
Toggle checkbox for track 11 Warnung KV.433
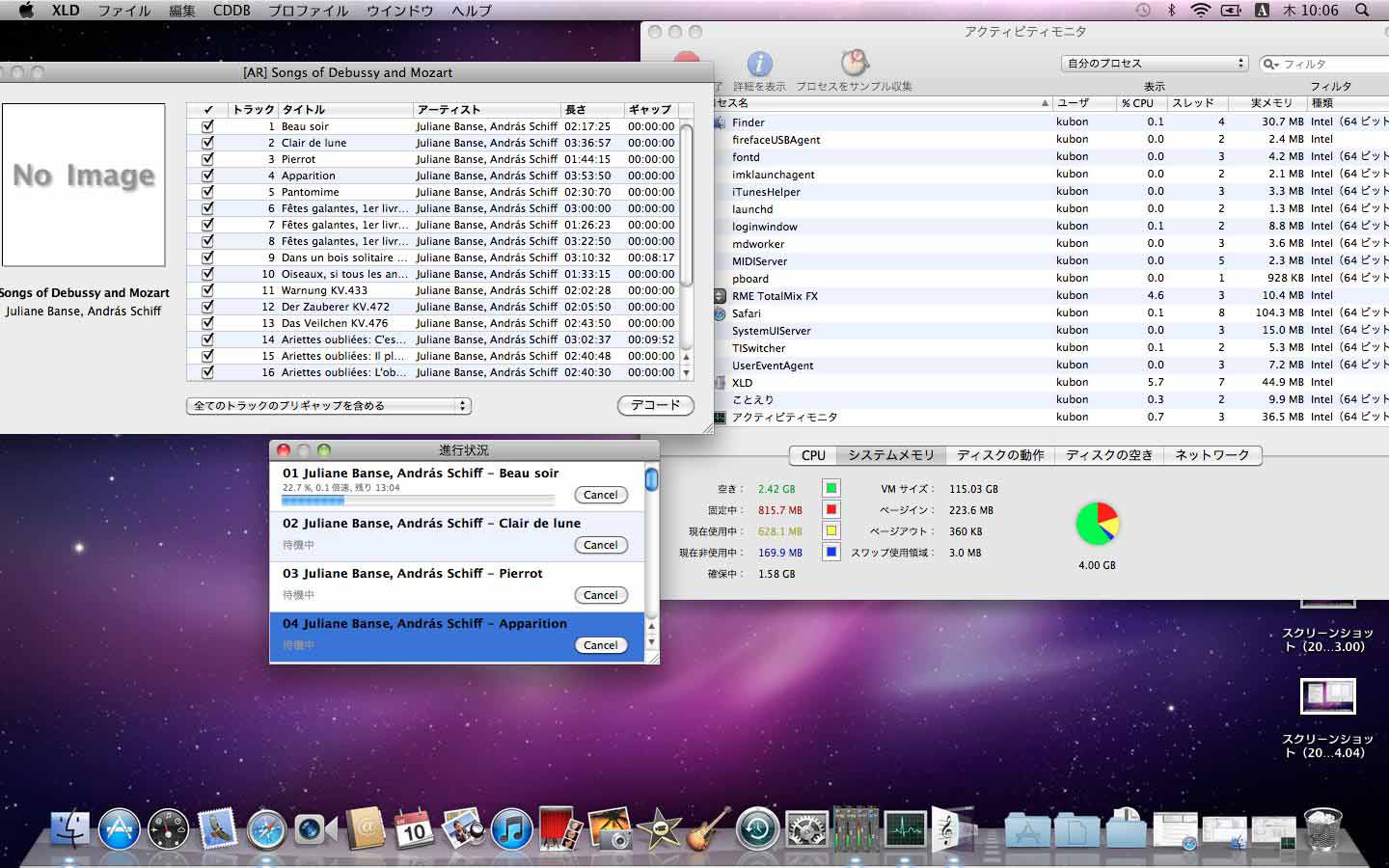tap(207, 290)
